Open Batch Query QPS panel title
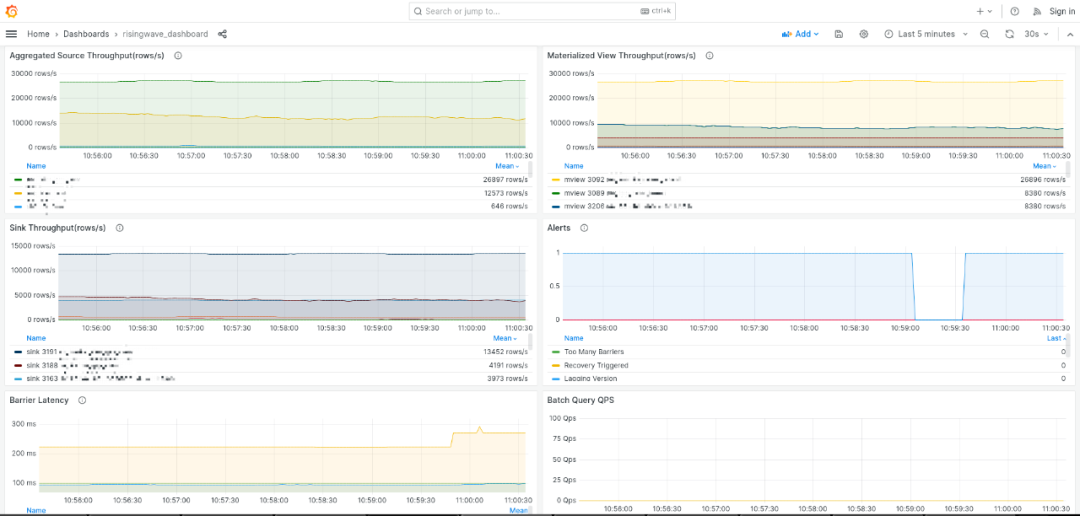The height and width of the screenshot is (516, 1080). 579,400
